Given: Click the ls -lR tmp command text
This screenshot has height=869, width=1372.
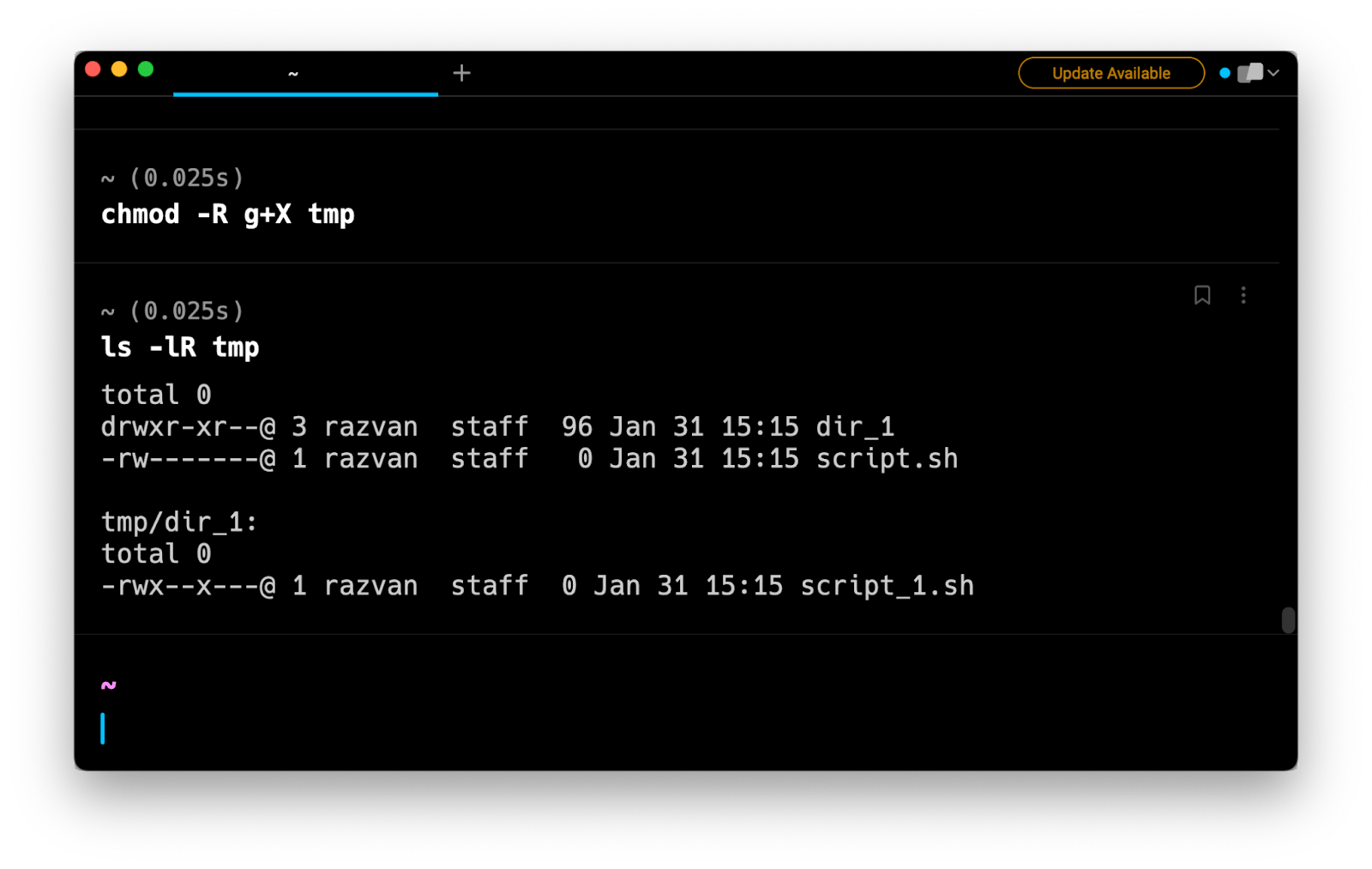Looking at the screenshot, I should [180, 347].
